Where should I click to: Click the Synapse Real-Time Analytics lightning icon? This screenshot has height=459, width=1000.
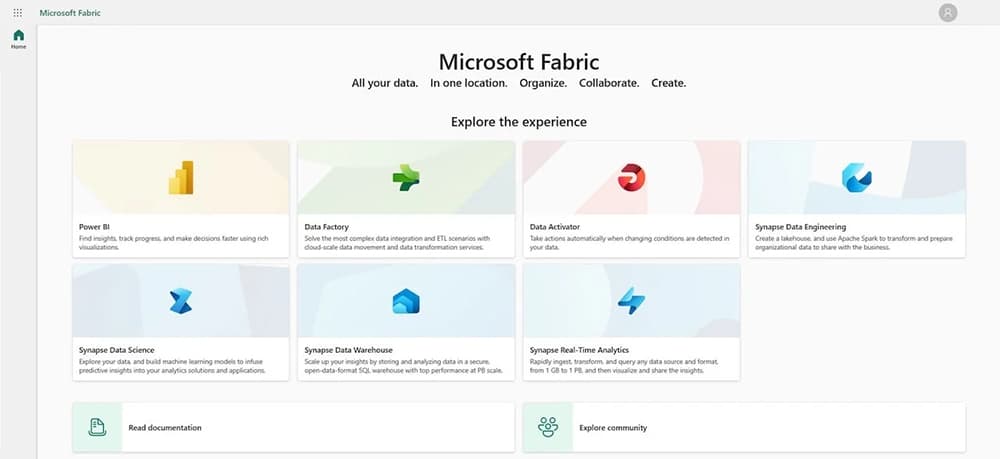(631, 301)
